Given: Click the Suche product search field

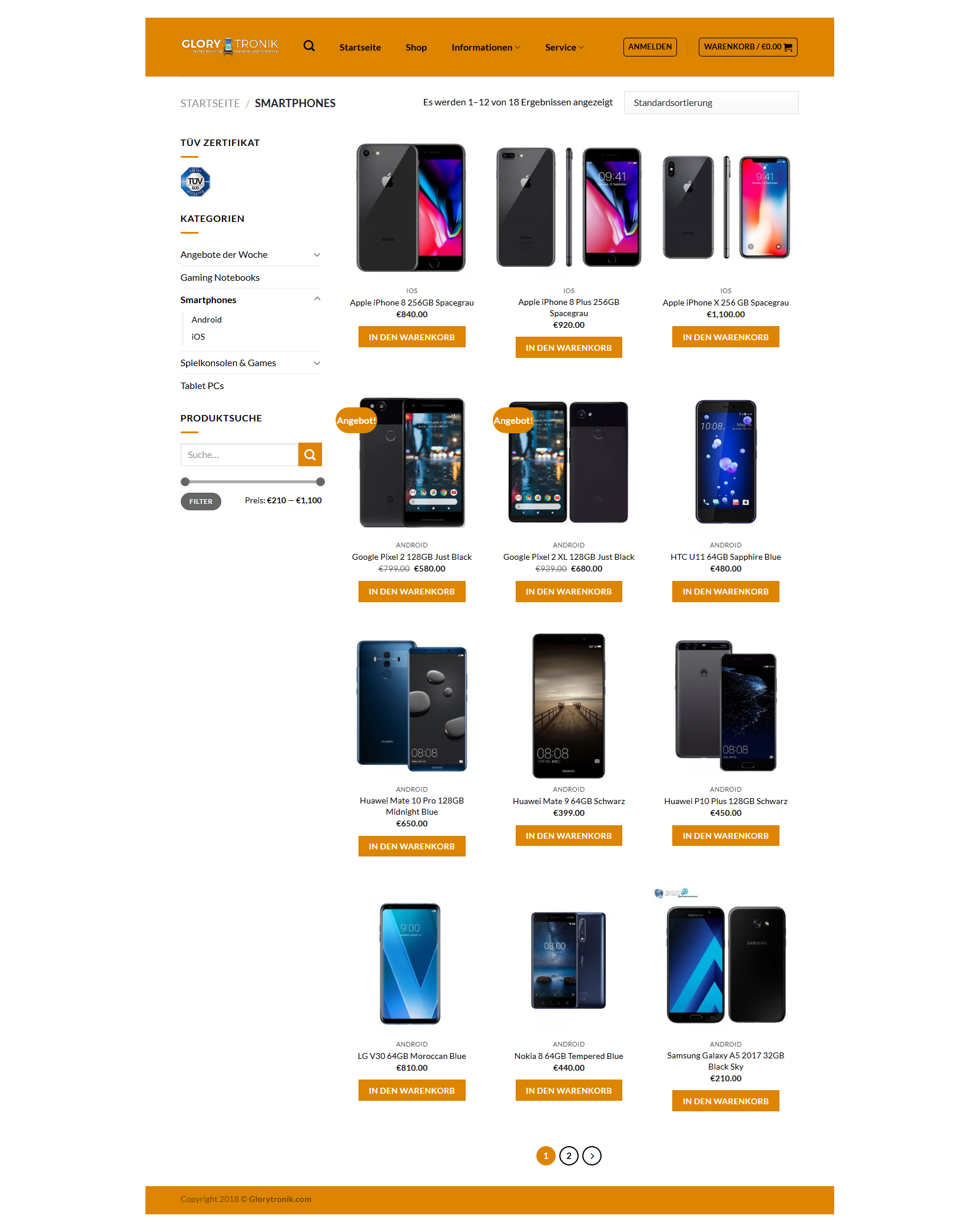Looking at the screenshot, I should [x=240, y=454].
